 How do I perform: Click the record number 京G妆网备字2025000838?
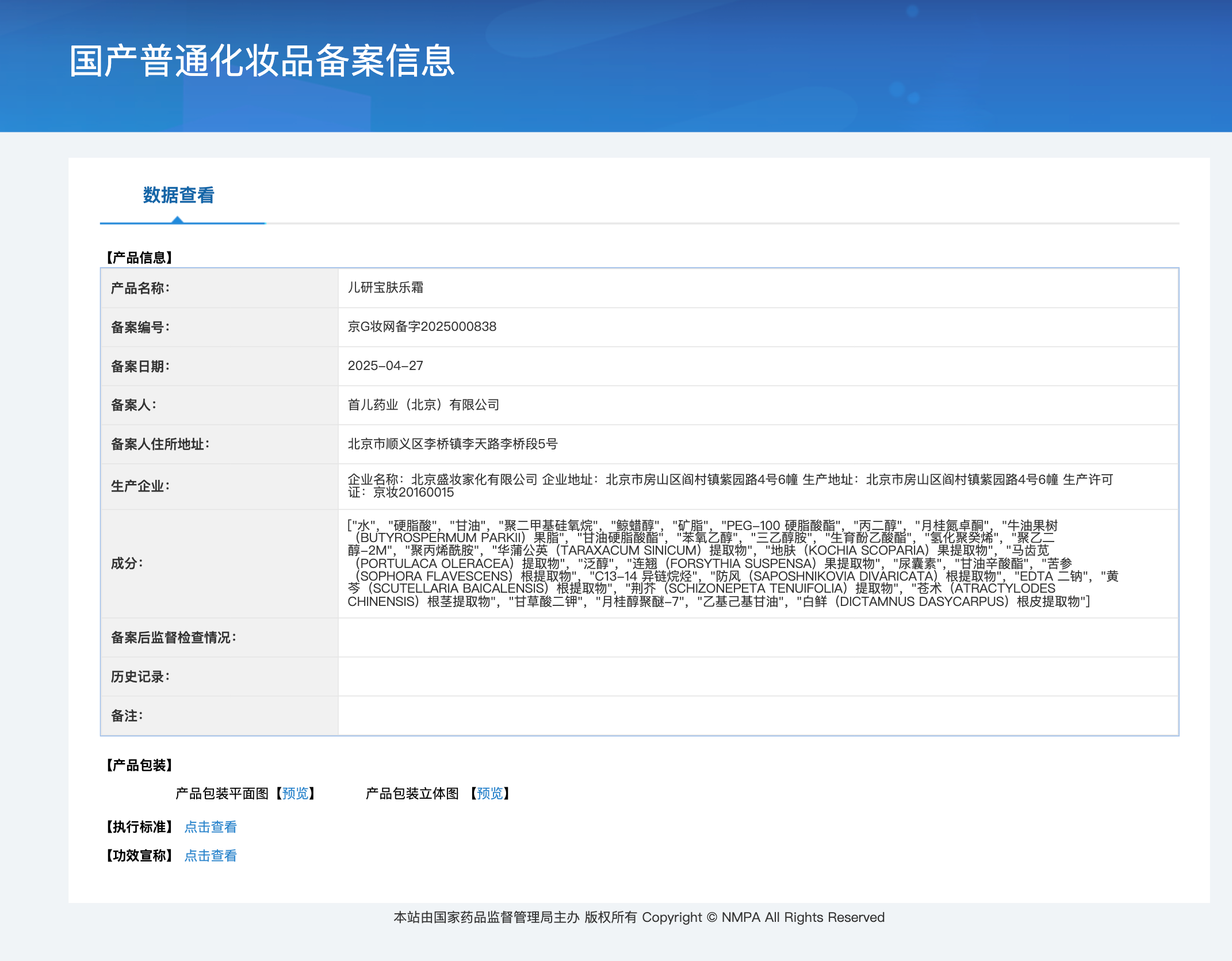pyautogui.click(x=422, y=327)
